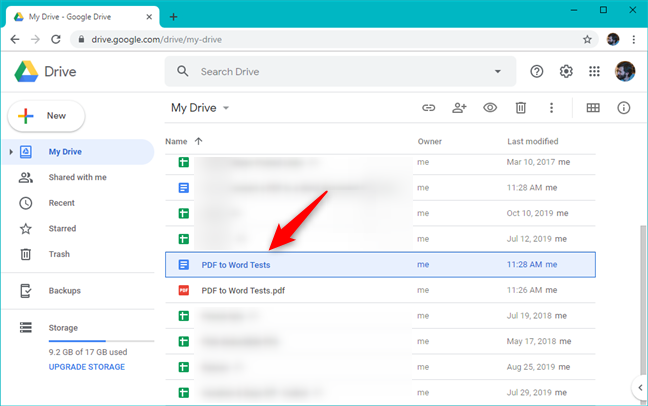Open a new browser tab
Image resolution: width=648 pixels, height=406 pixels.
coord(174,17)
